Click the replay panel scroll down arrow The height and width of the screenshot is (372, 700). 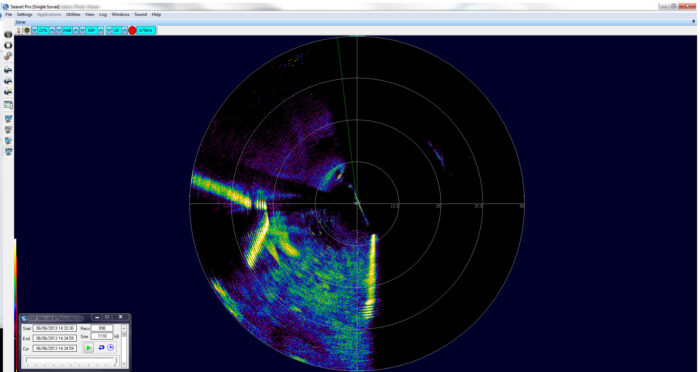125,364
